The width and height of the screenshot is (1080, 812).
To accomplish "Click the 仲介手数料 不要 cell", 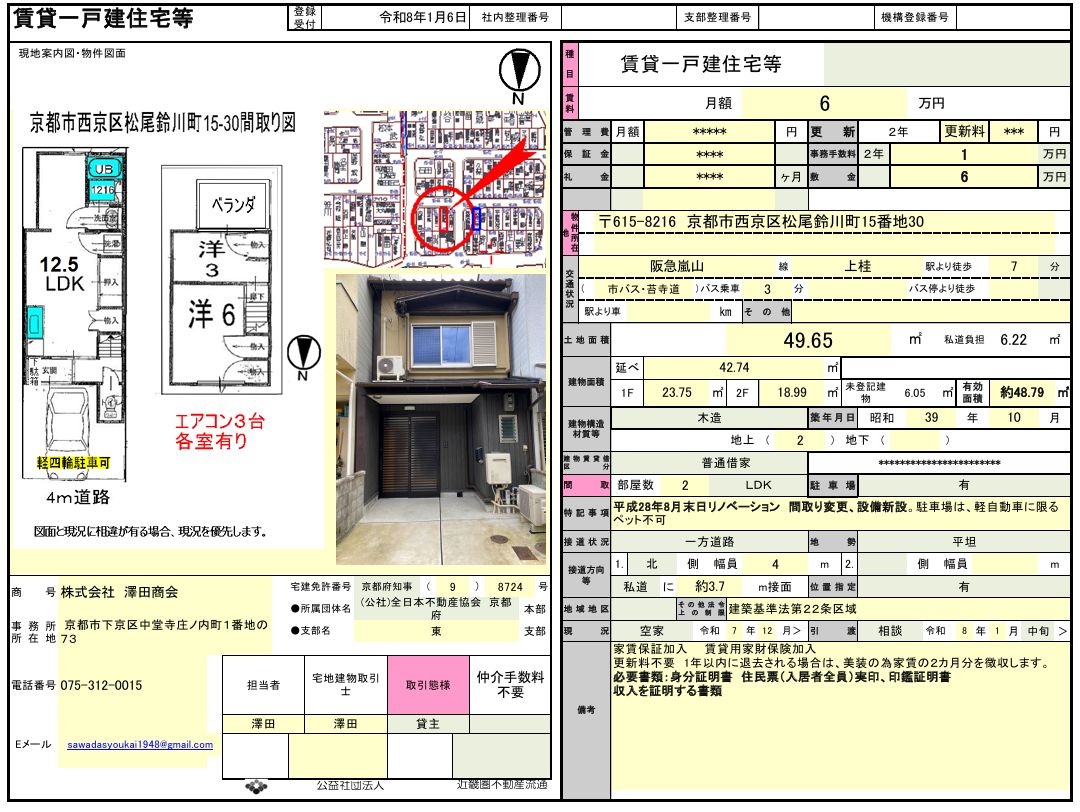I will coord(510,685).
